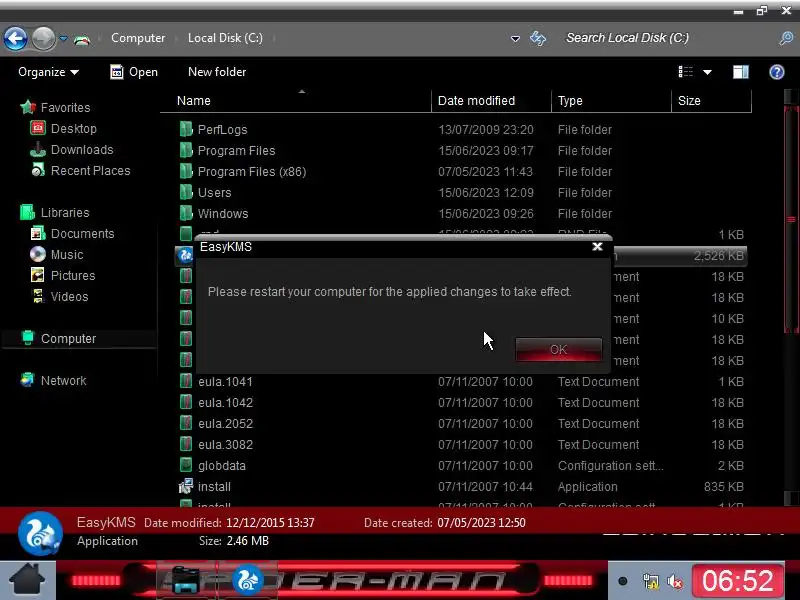Click the date modified value 12/12/2015 13:37
800x600 pixels.
tap(270, 523)
